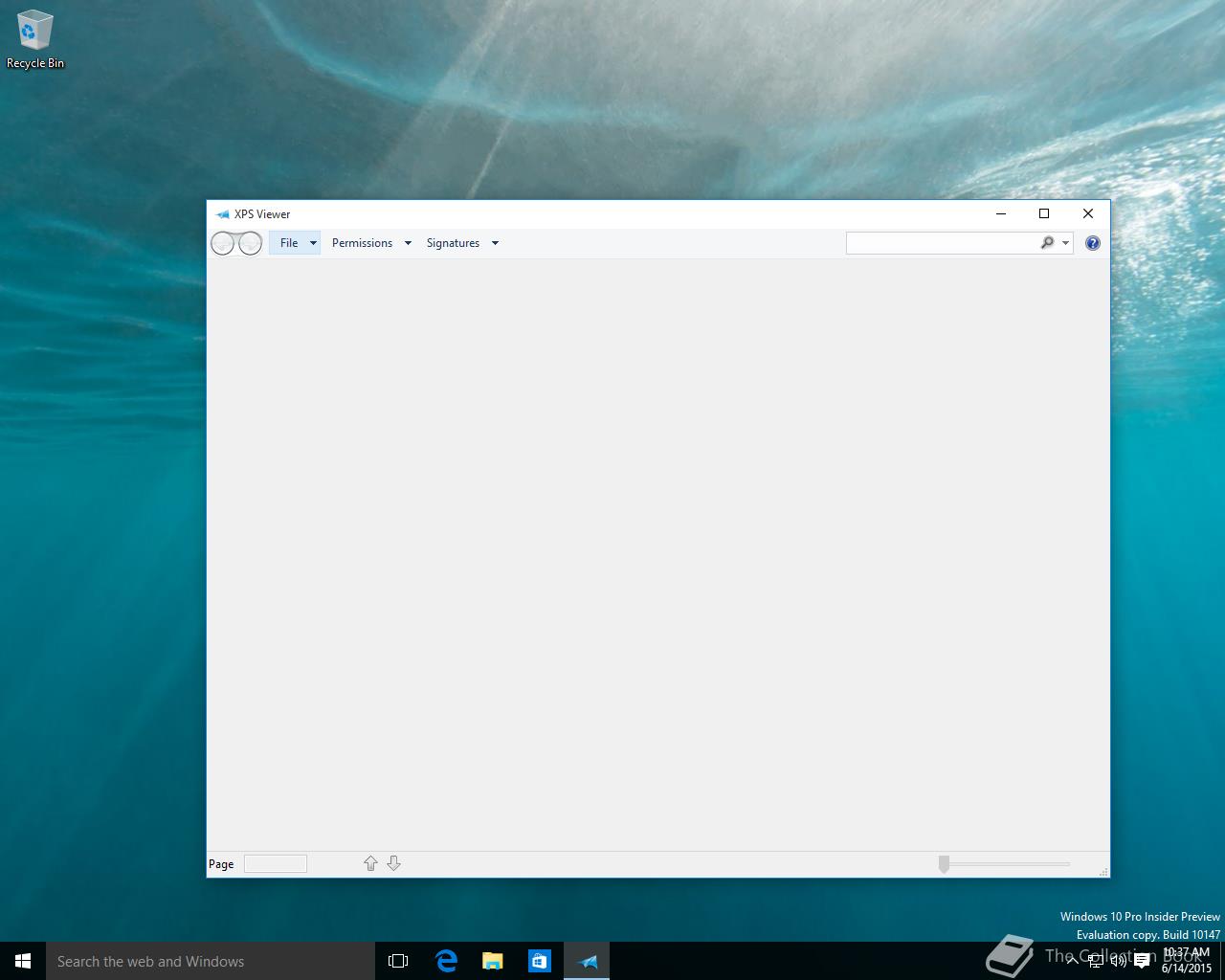This screenshot has height=980, width=1225.
Task: Maximize the XPS Viewer window
Action: tap(1044, 213)
